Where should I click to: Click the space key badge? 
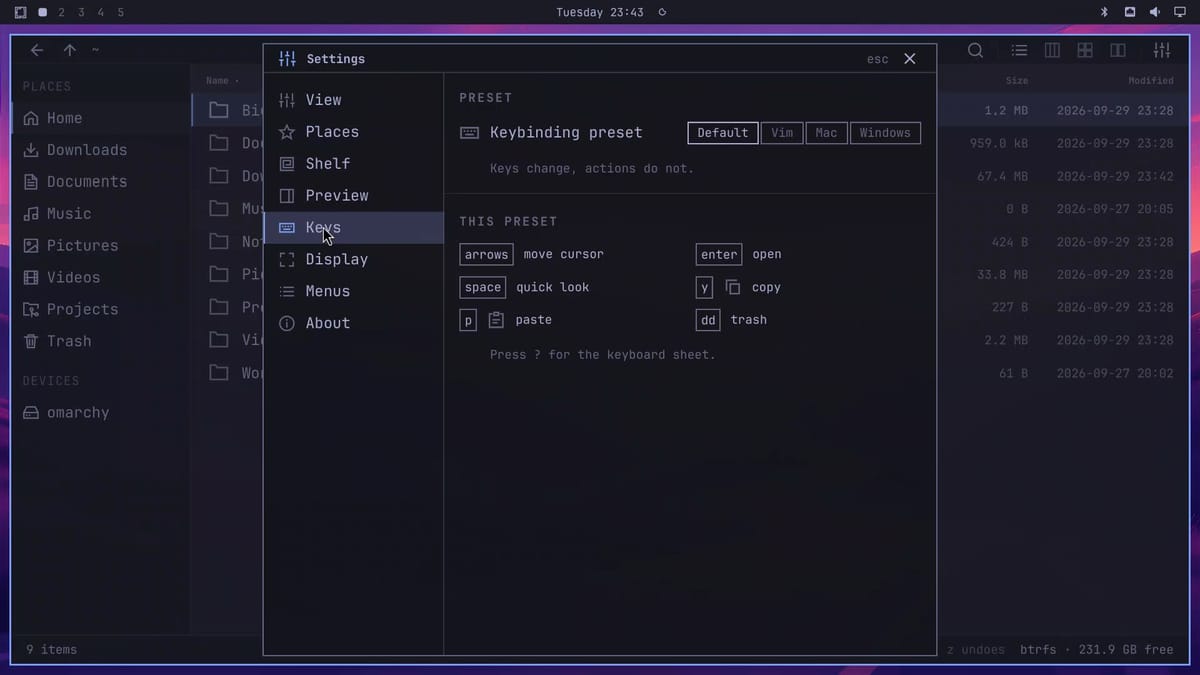(x=483, y=288)
